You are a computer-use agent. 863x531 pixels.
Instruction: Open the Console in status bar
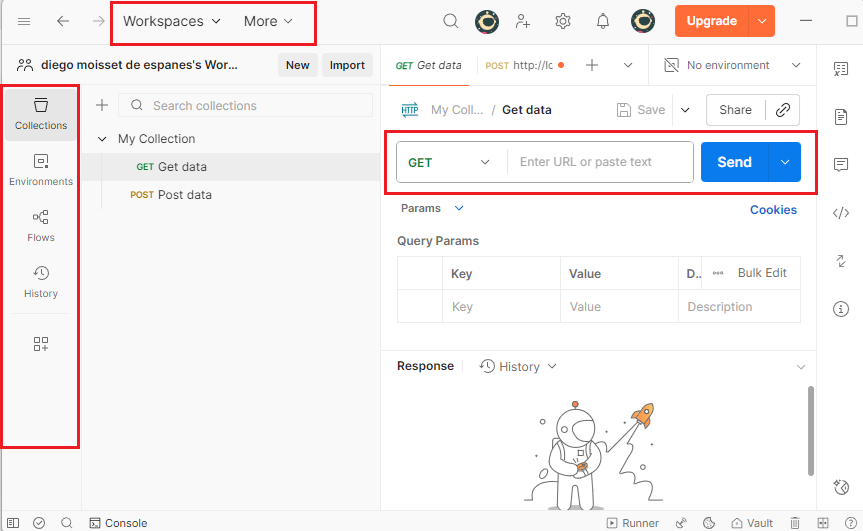pyautogui.click(x=118, y=523)
